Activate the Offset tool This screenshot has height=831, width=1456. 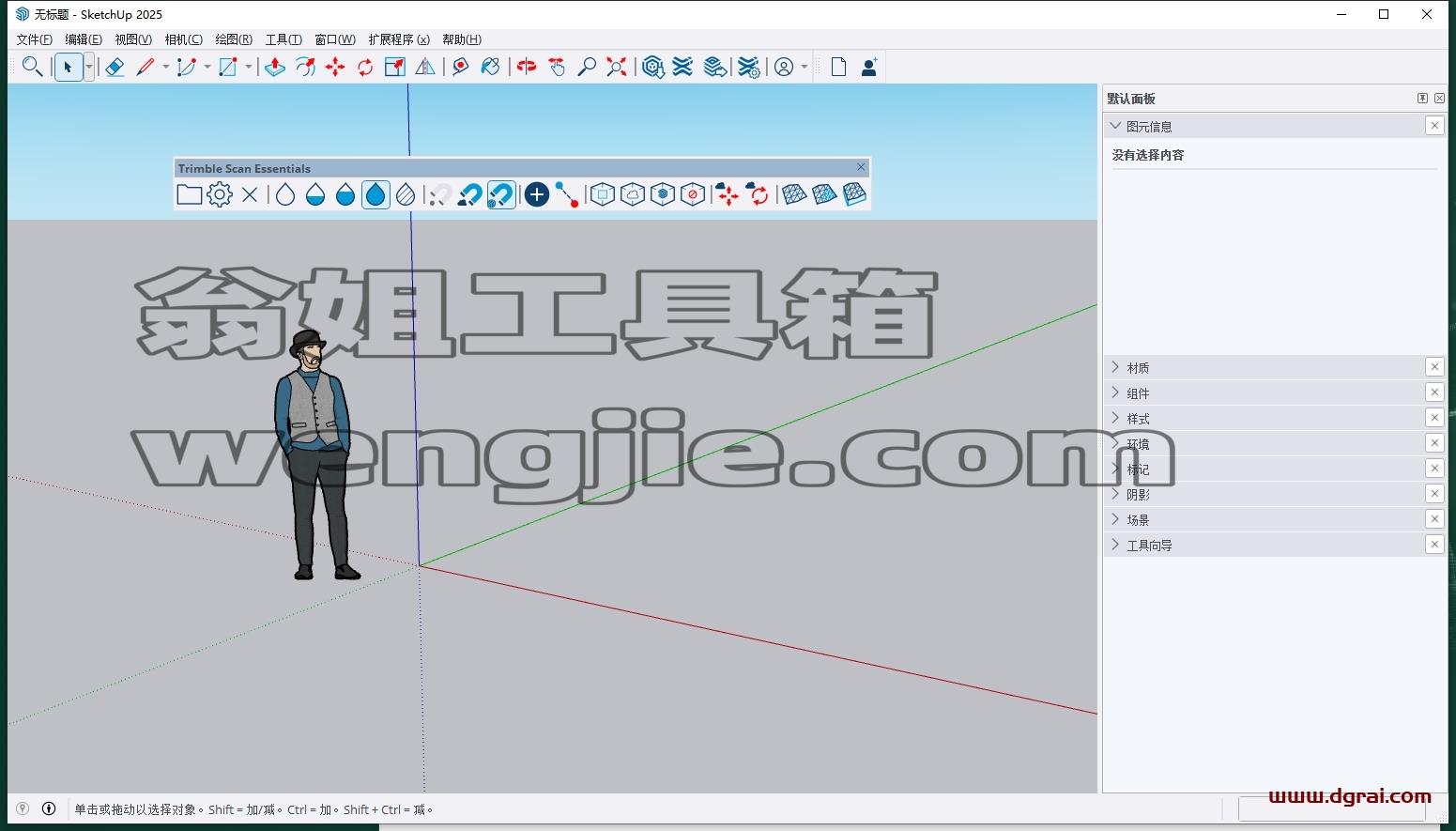(305, 67)
